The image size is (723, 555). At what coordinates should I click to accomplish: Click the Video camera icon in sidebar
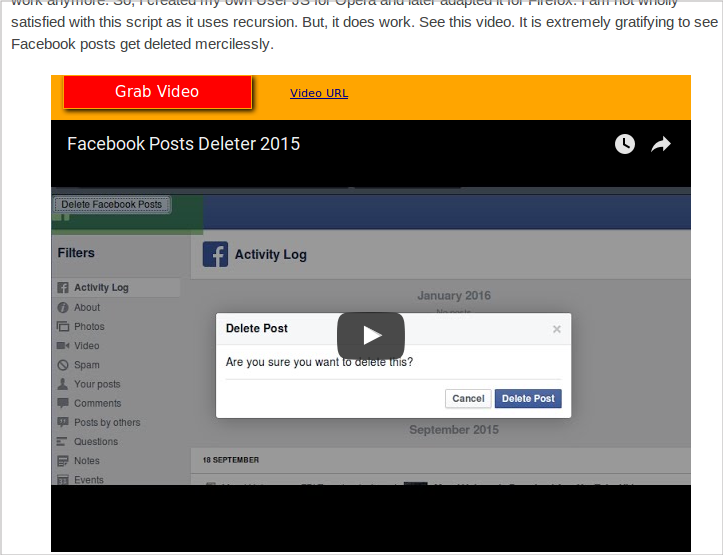[x=63, y=346]
